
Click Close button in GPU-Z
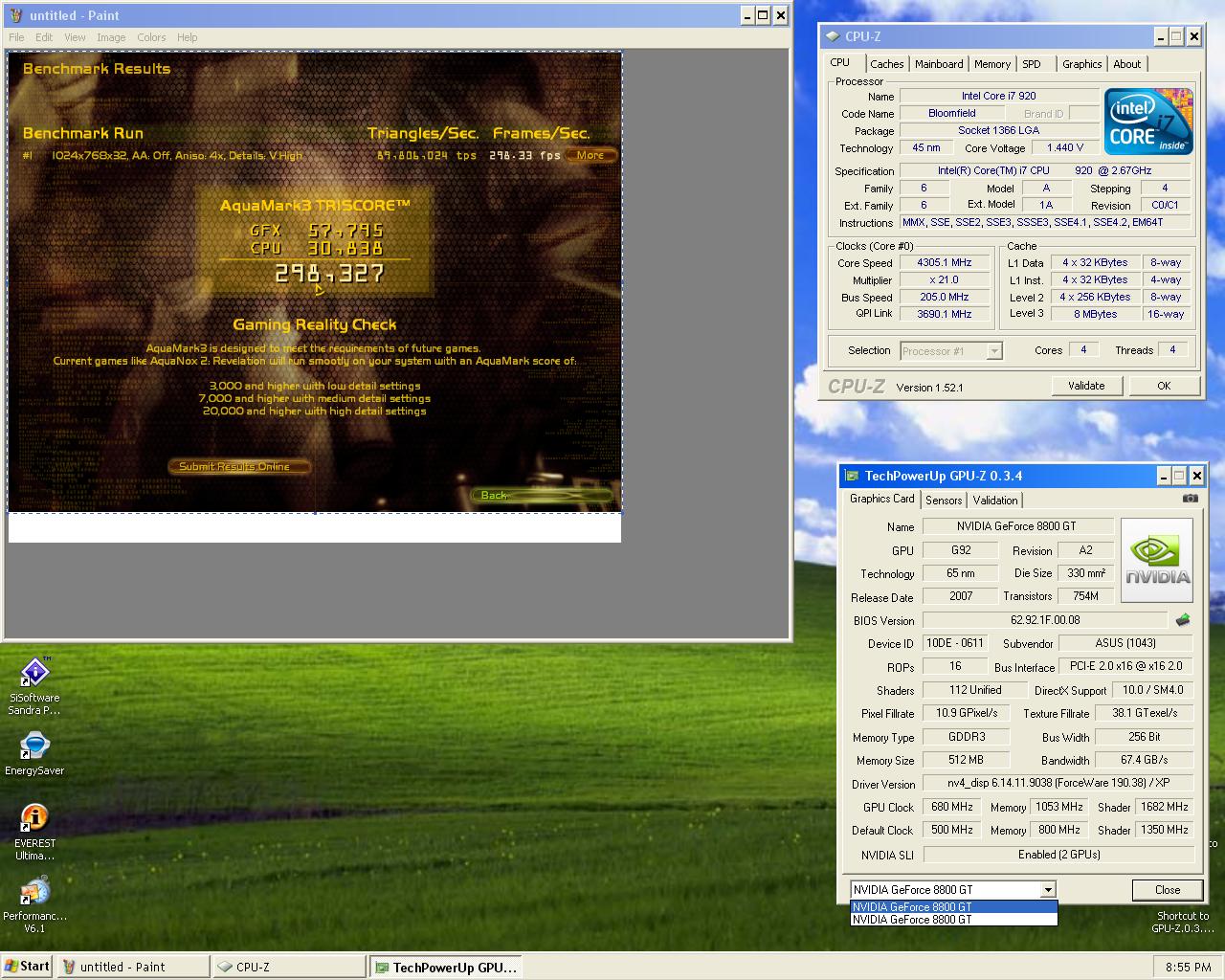pyautogui.click(x=1168, y=889)
